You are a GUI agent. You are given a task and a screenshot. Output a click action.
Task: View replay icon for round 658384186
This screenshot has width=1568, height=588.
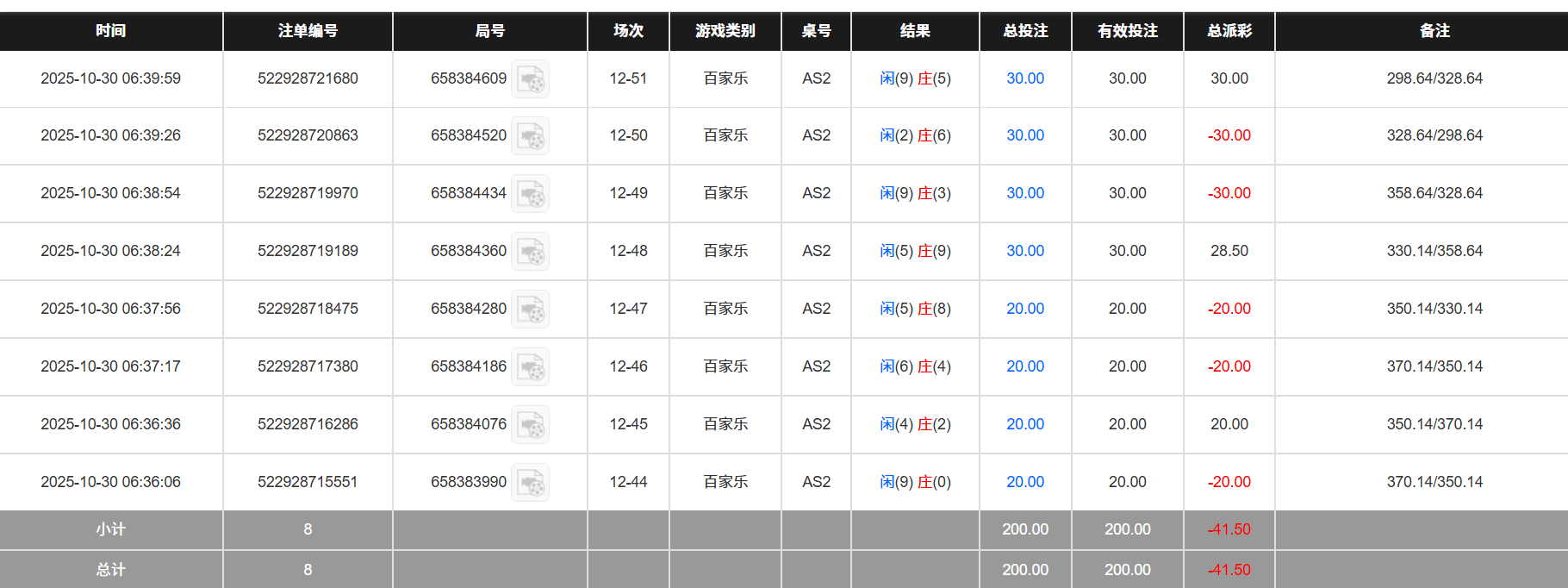531,367
